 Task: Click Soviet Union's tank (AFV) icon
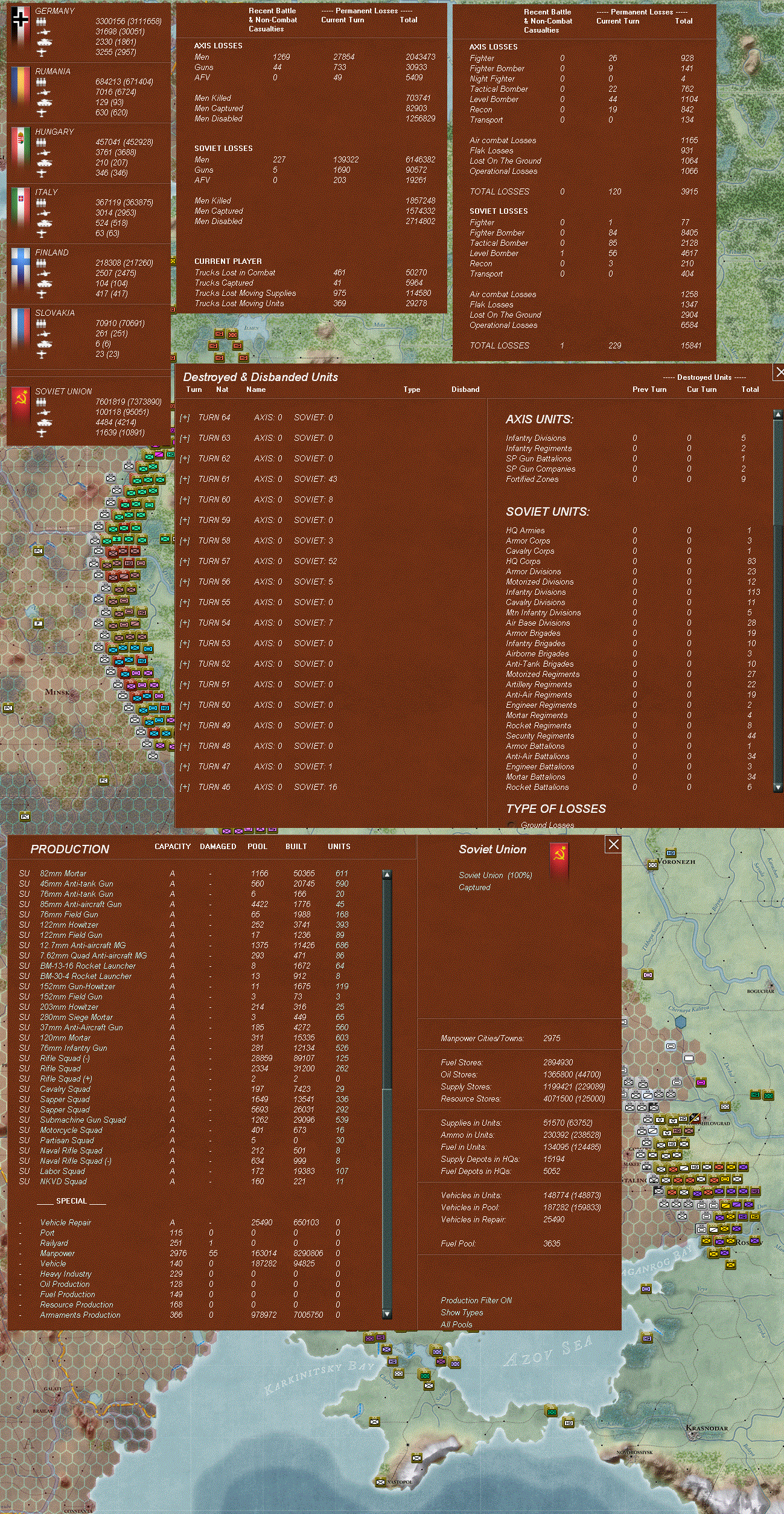tap(44, 423)
